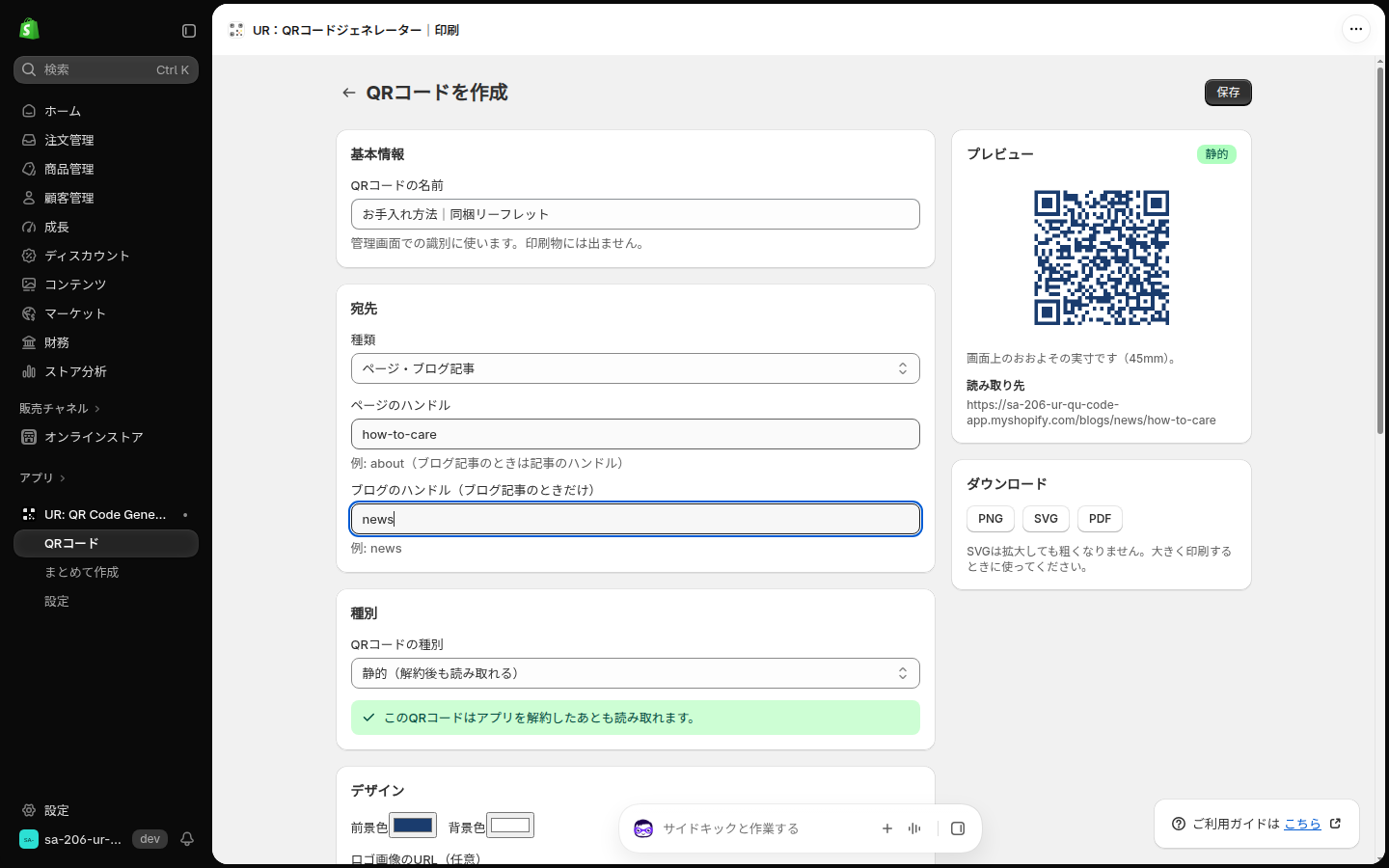Viewport: 1389px width, 868px height.
Task: Open ストア分析 in the sidebar
Action: click(106, 371)
